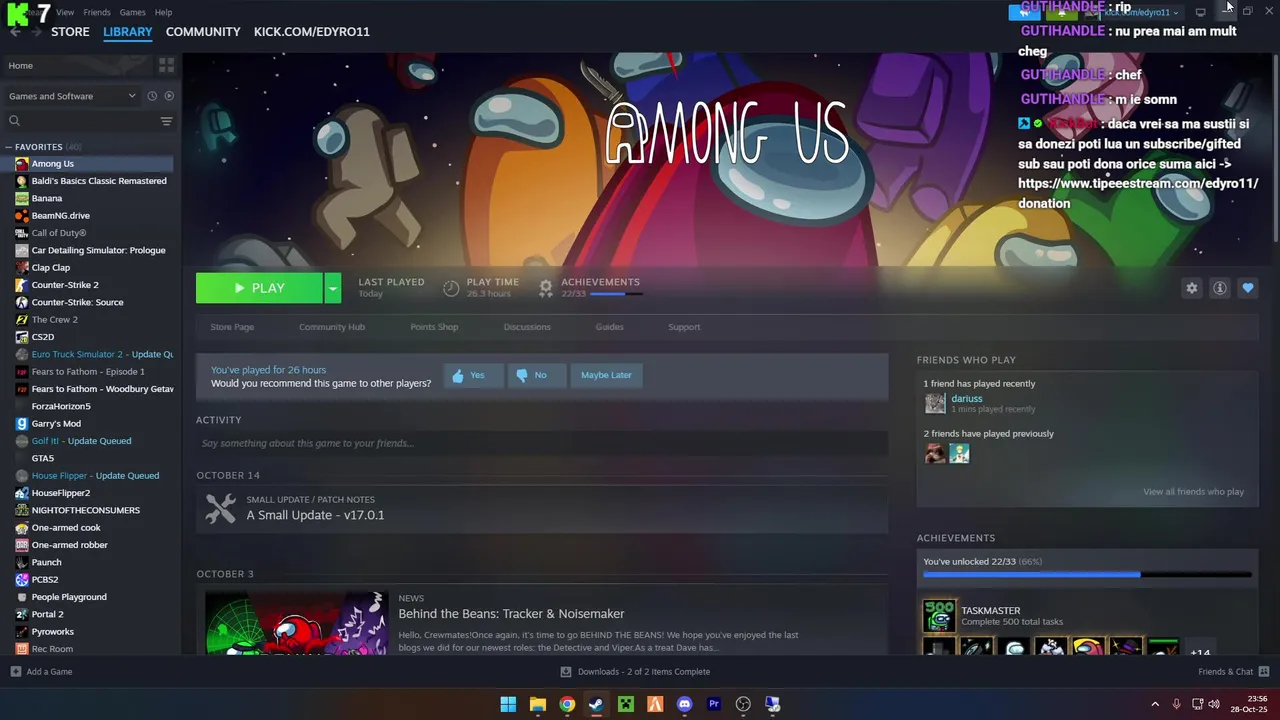Click the ready-to-play filter icon
Image resolution: width=1280 pixels, height=720 pixels.
coord(169,96)
